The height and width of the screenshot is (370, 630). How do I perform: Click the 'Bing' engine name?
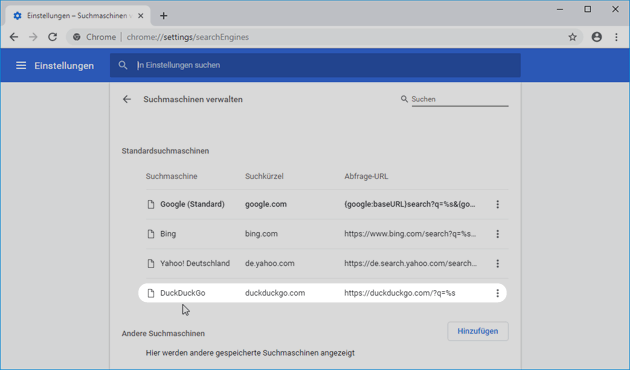point(168,234)
